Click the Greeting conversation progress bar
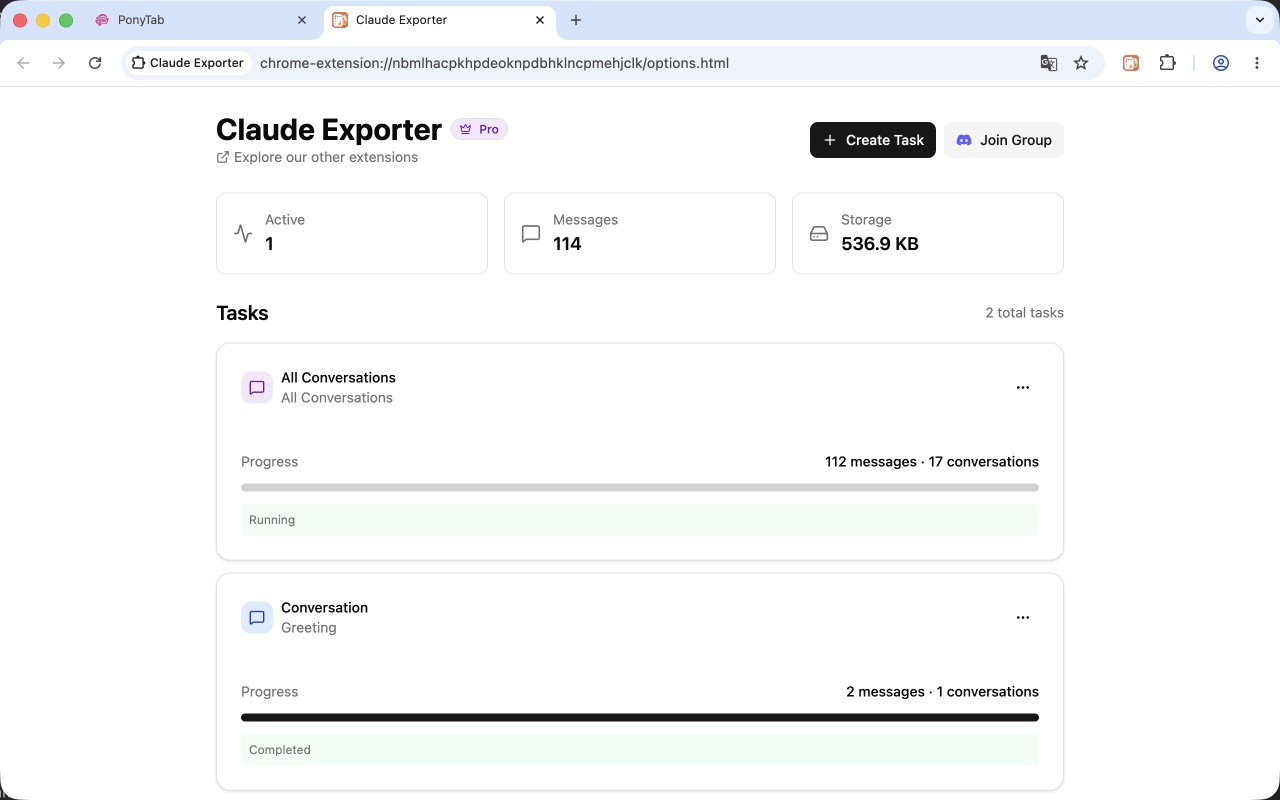This screenshot has height=800, width=1280. pos(640,718)
